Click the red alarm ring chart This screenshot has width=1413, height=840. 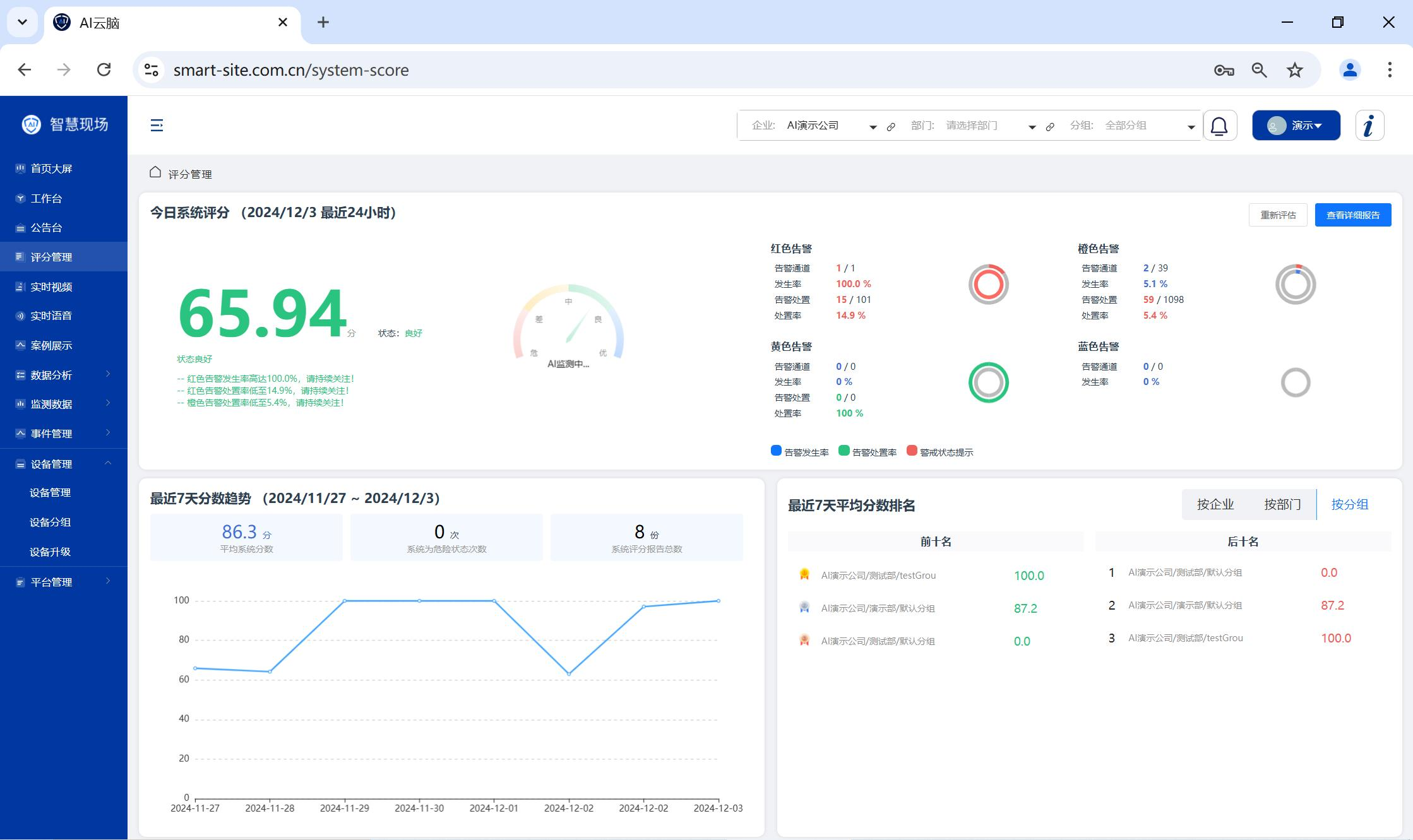(988, 285)
